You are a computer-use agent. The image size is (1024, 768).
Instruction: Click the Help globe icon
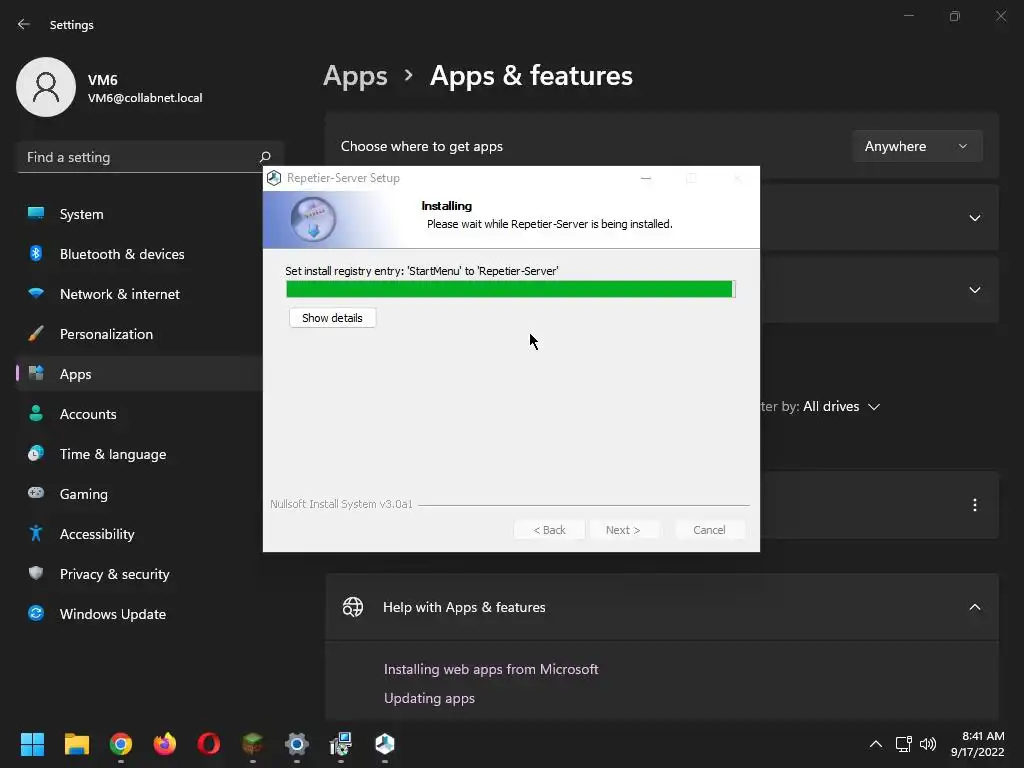(x=353, y=607)
